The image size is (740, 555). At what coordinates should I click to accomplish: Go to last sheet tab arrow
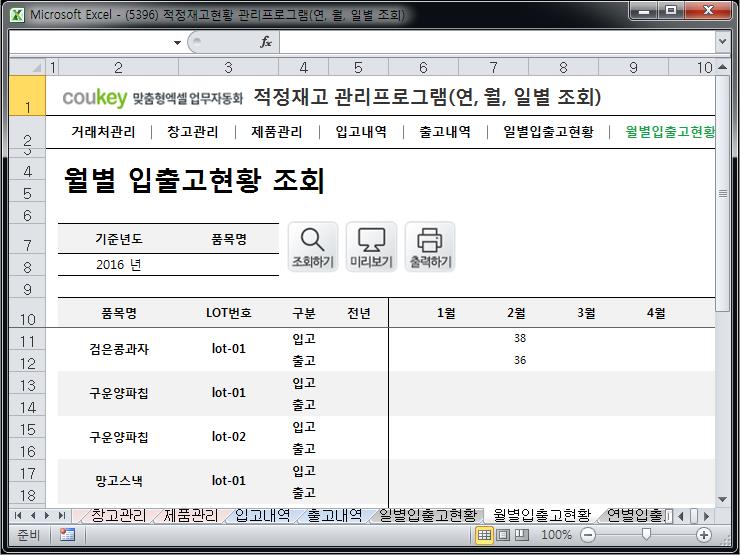pos(61,515)
